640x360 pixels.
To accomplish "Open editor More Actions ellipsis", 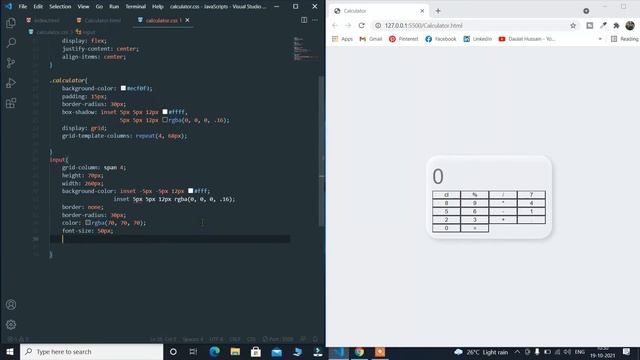I will [315, 20].
